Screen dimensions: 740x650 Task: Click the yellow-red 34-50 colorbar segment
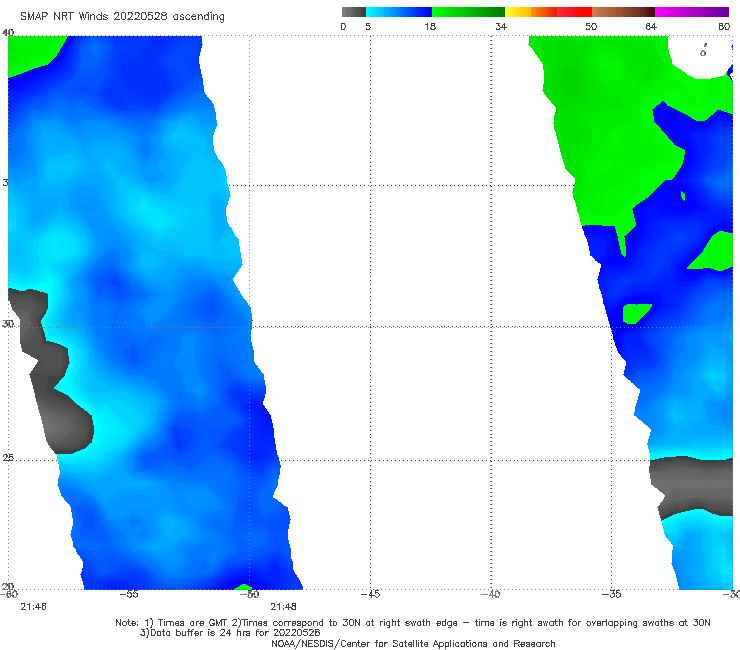(x=548, y=12)
